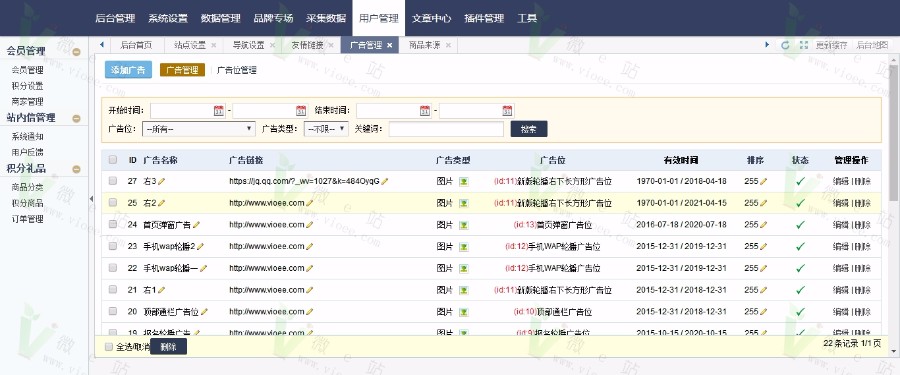
Task: Check the checkbox for ad ID 24
Action: [112, 225]
